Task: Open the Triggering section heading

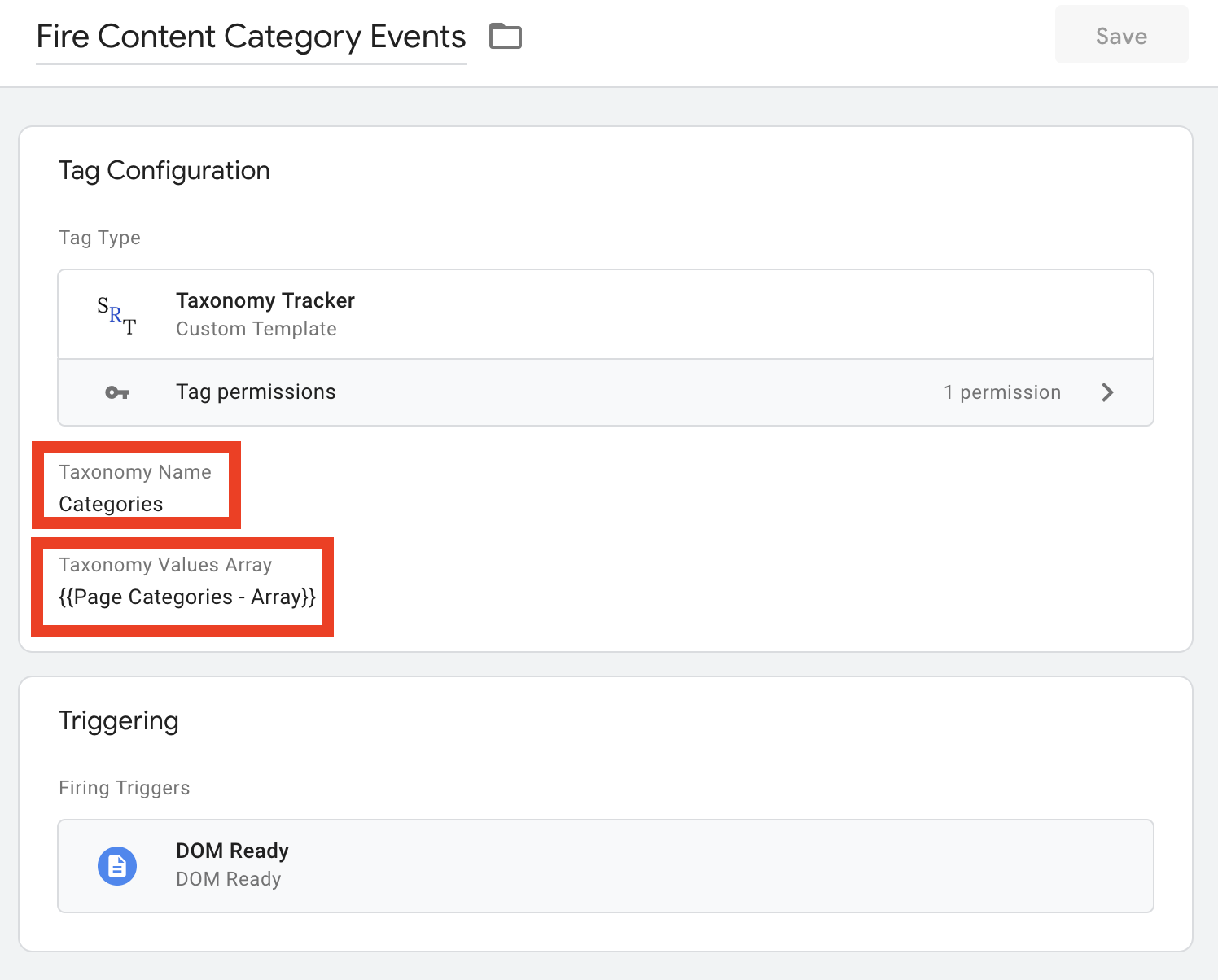Action: pyautogui.click(x=119, y=721)
